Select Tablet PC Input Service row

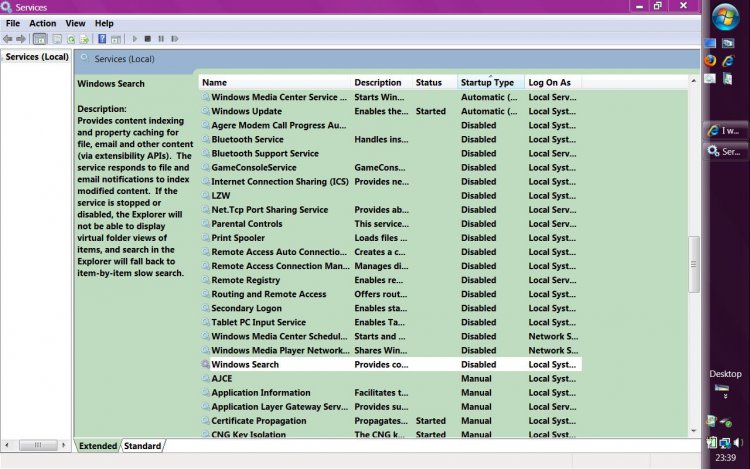[x=390, y=322]
